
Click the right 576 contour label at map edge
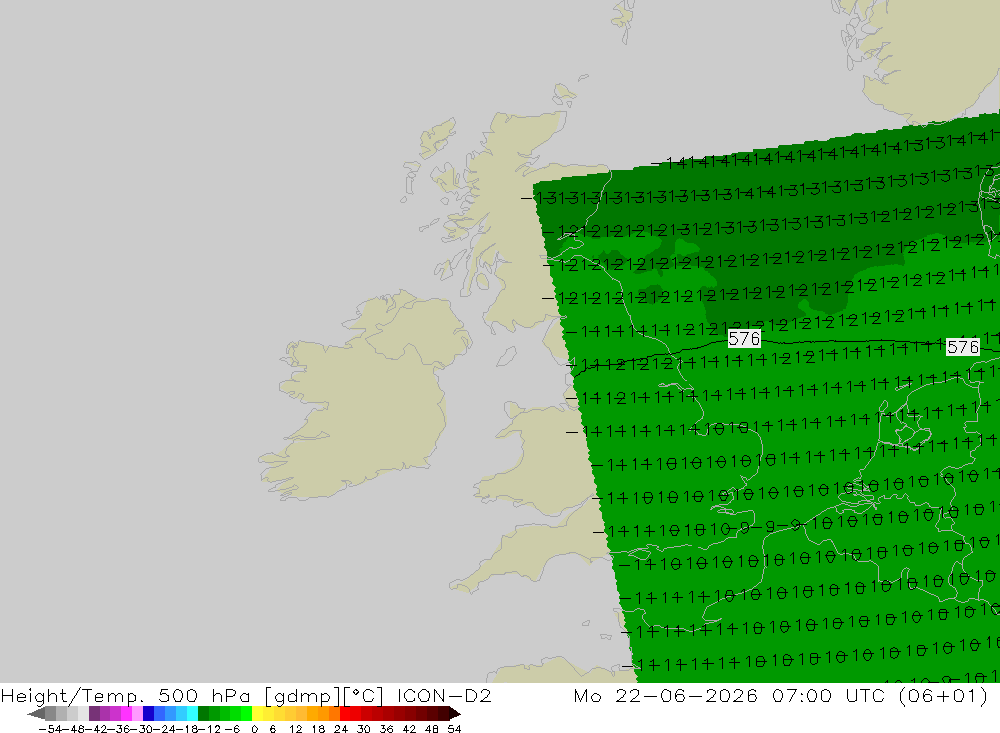(x=963, y=347)
